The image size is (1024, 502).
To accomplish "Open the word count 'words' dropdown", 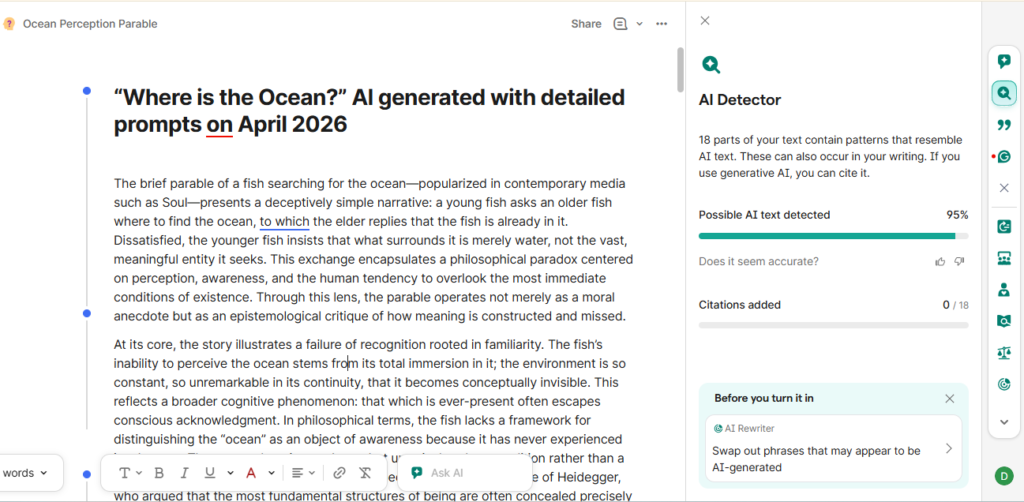I will click(x=26, y=473).
